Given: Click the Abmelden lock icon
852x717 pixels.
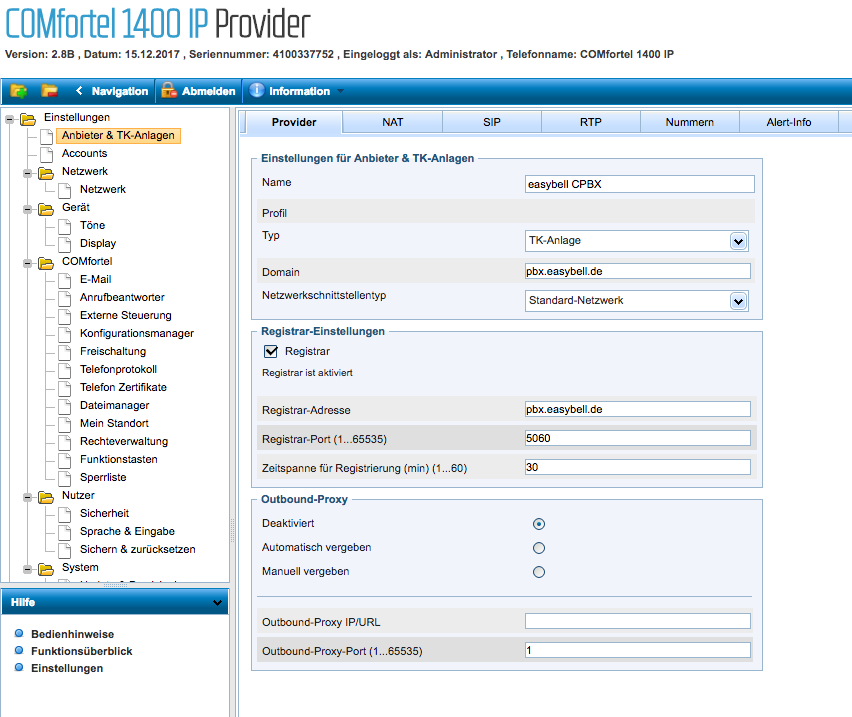Looking at the screenshot, I should coord(169,90).
